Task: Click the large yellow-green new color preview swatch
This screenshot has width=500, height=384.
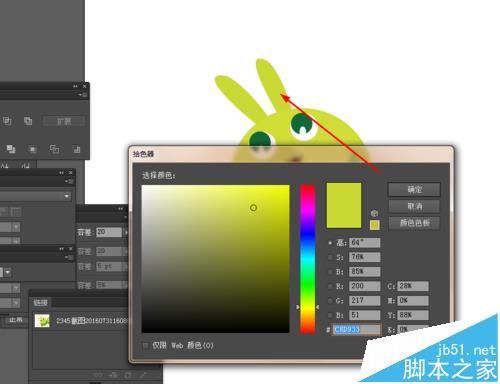Action: [344, 205]
